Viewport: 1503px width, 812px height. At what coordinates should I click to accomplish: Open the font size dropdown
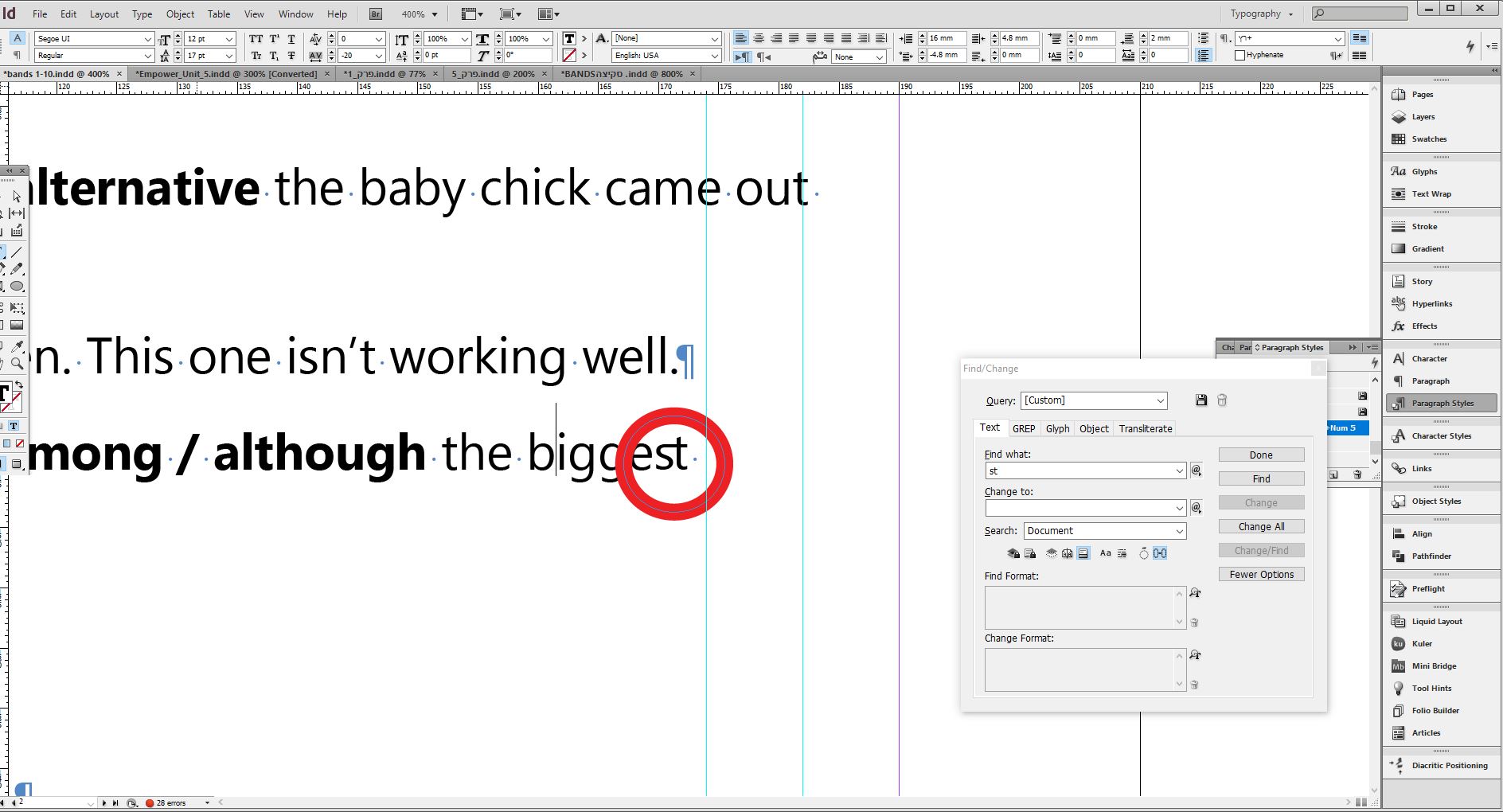tap(229, 39)
